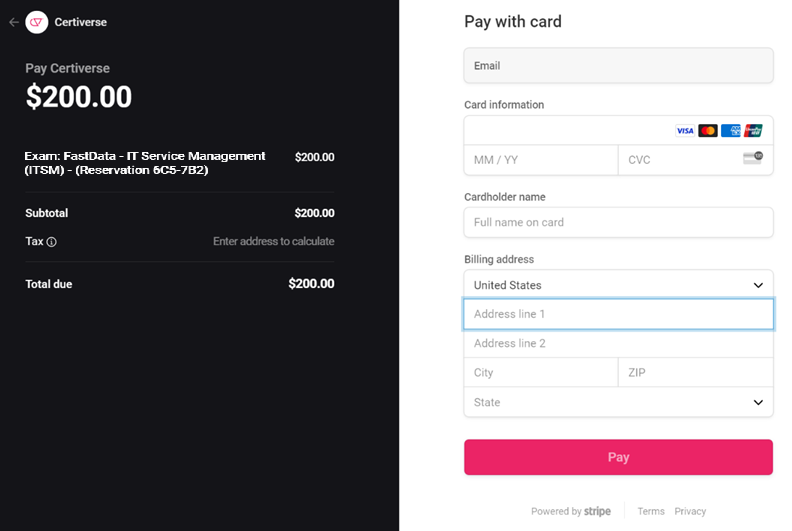
Task: Click the ZIP code field
Action: (696, 373)
